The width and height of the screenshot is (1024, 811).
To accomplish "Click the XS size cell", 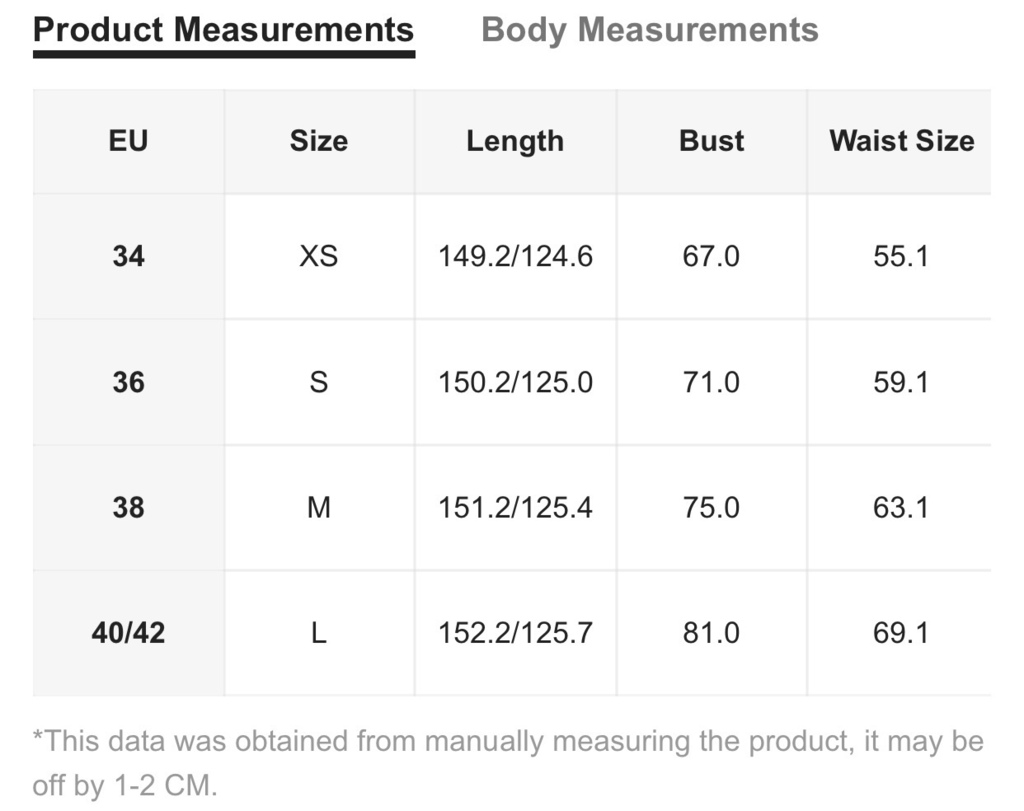I will click(x=319, y=256).
